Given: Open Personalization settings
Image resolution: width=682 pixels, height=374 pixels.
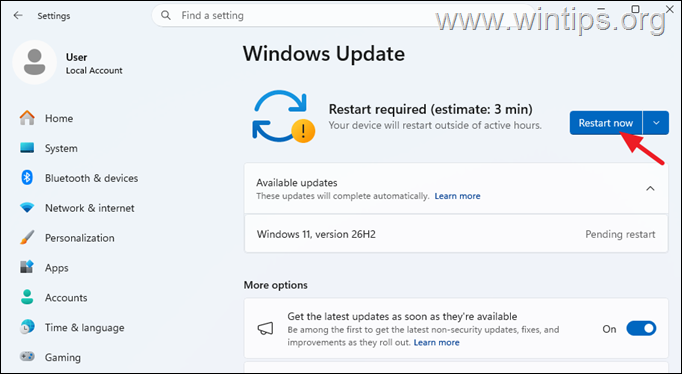Looking at the screenshot, I should tap(80, 238).
